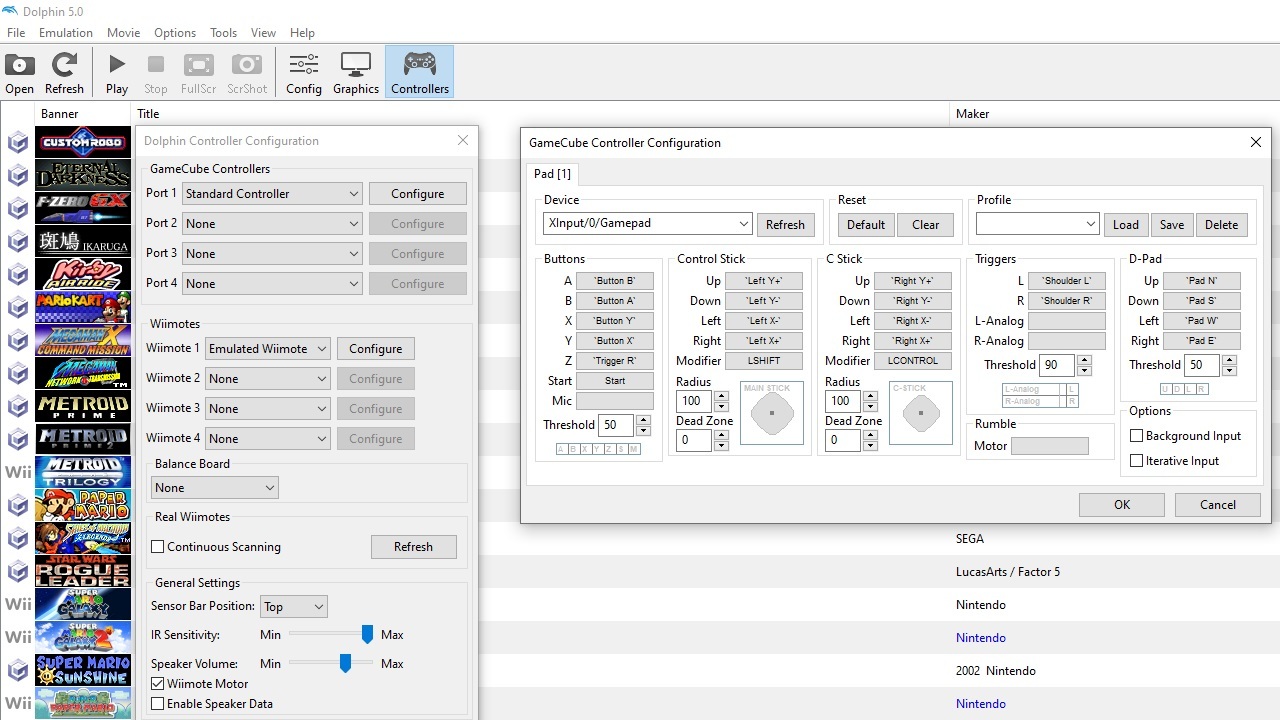The width and height of the screenshot is (1280, 720).
Task: Close the GameCube Controller Configuration window
Action: 1256,142
